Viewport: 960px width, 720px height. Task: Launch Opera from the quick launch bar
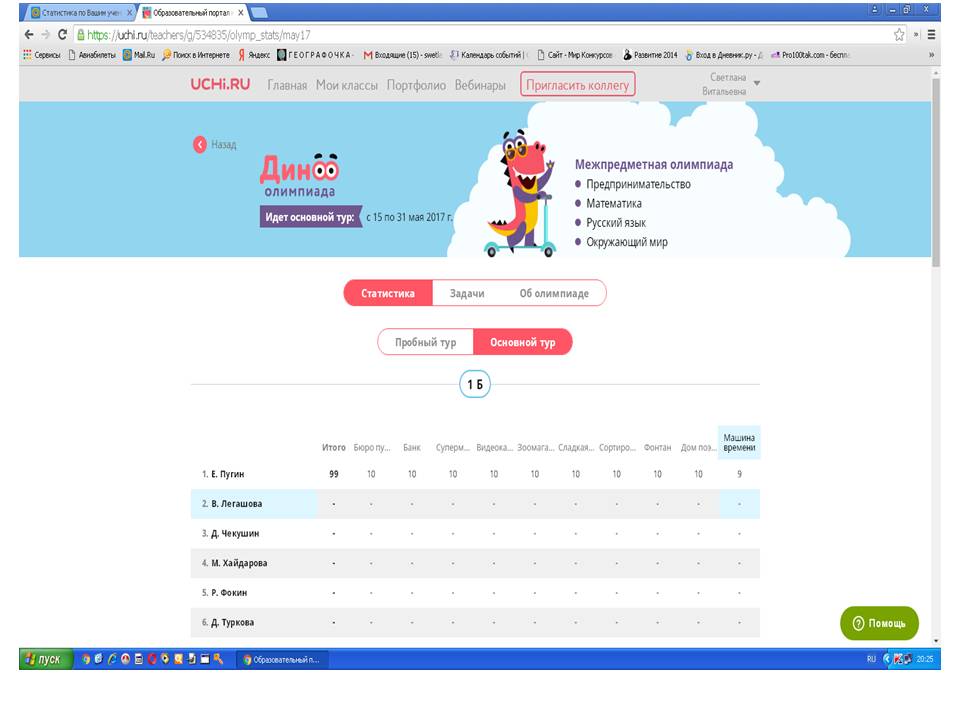coord(151,659)
